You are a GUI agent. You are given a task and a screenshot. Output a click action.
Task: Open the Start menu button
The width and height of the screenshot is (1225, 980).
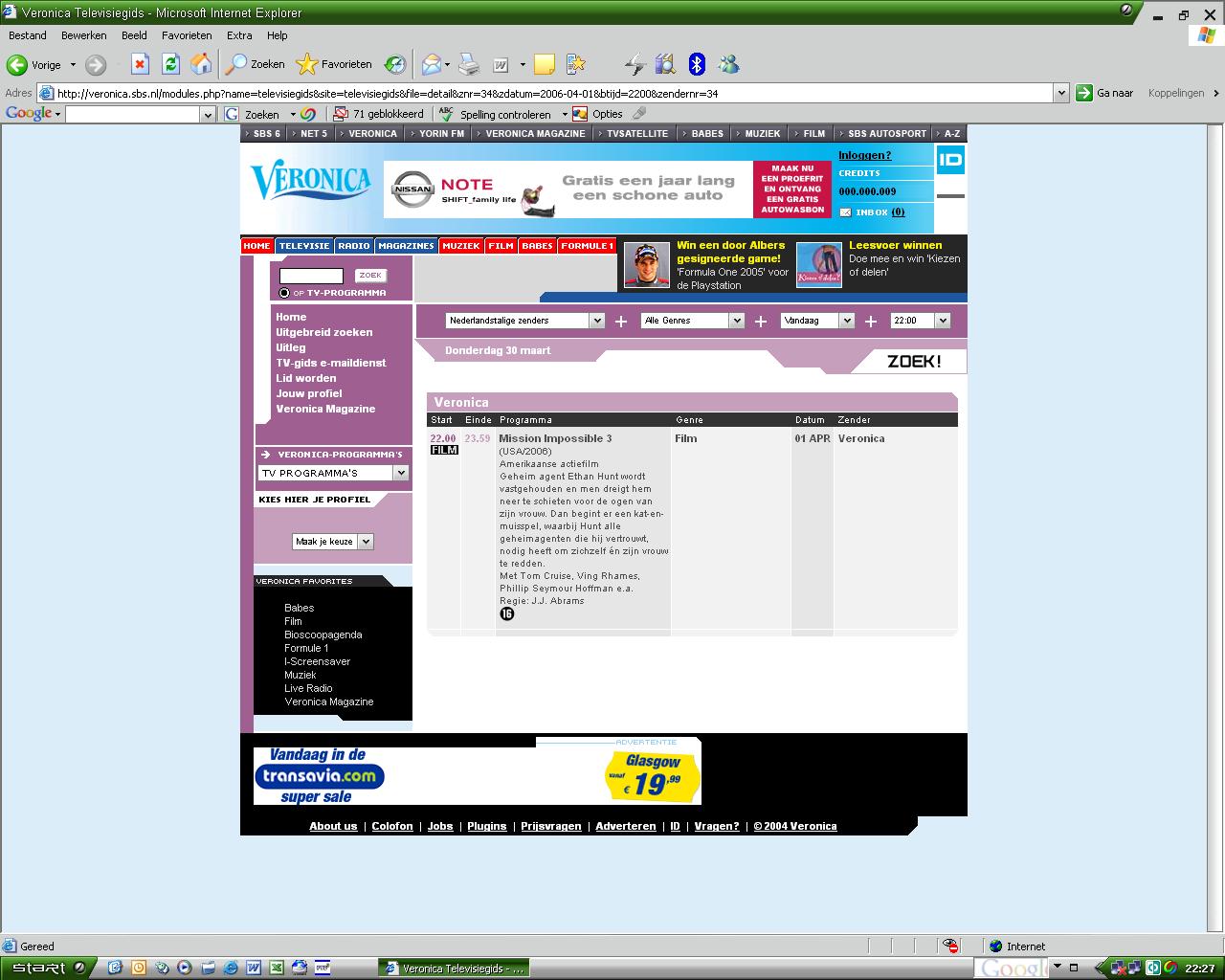(x=48, y=968)
